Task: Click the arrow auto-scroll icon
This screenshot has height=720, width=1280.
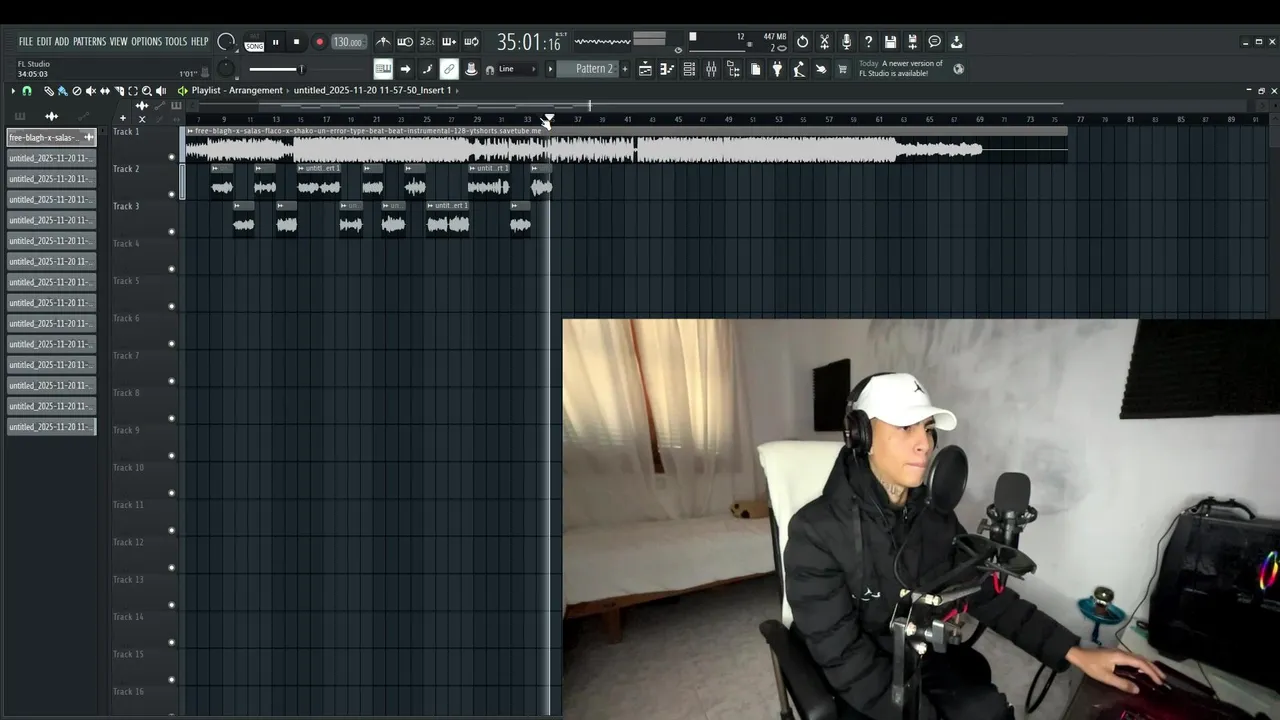Action: click(405, 69)
